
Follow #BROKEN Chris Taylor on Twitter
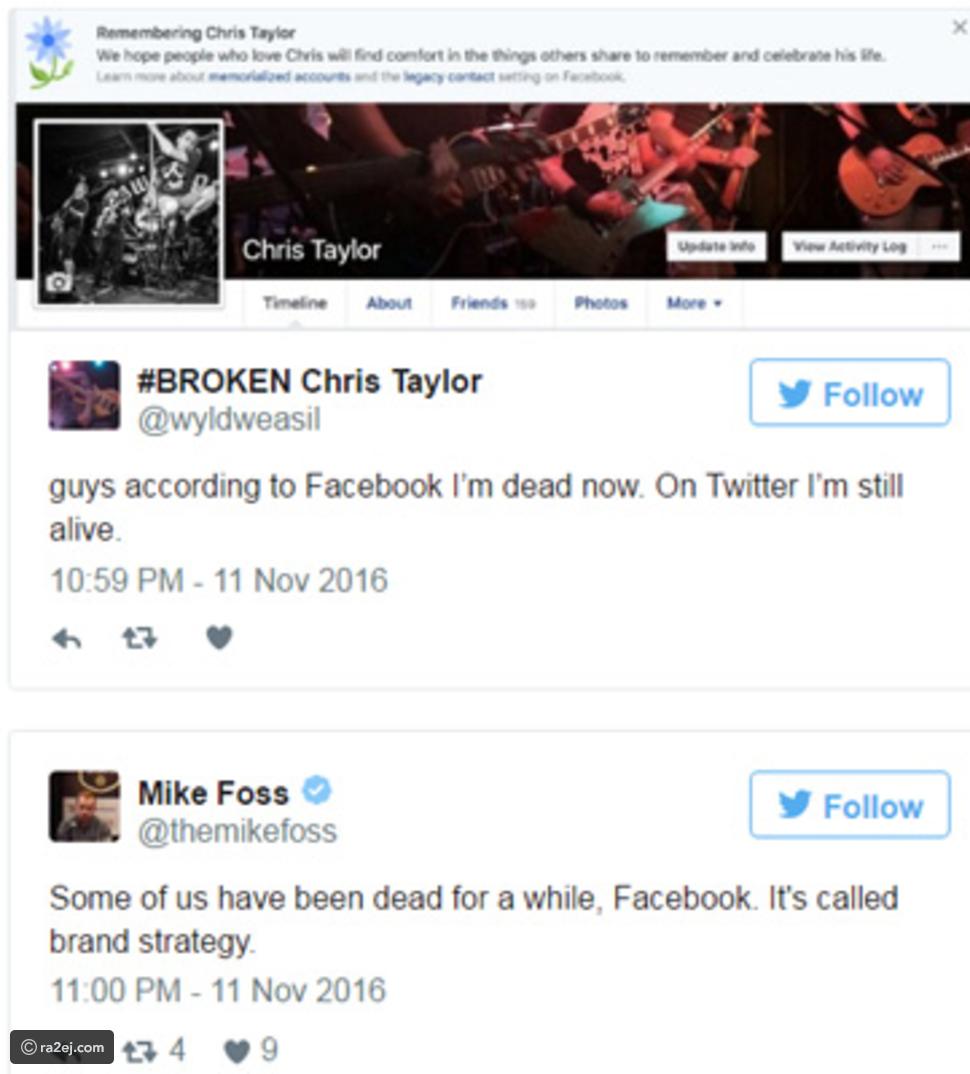pos(849,392)
